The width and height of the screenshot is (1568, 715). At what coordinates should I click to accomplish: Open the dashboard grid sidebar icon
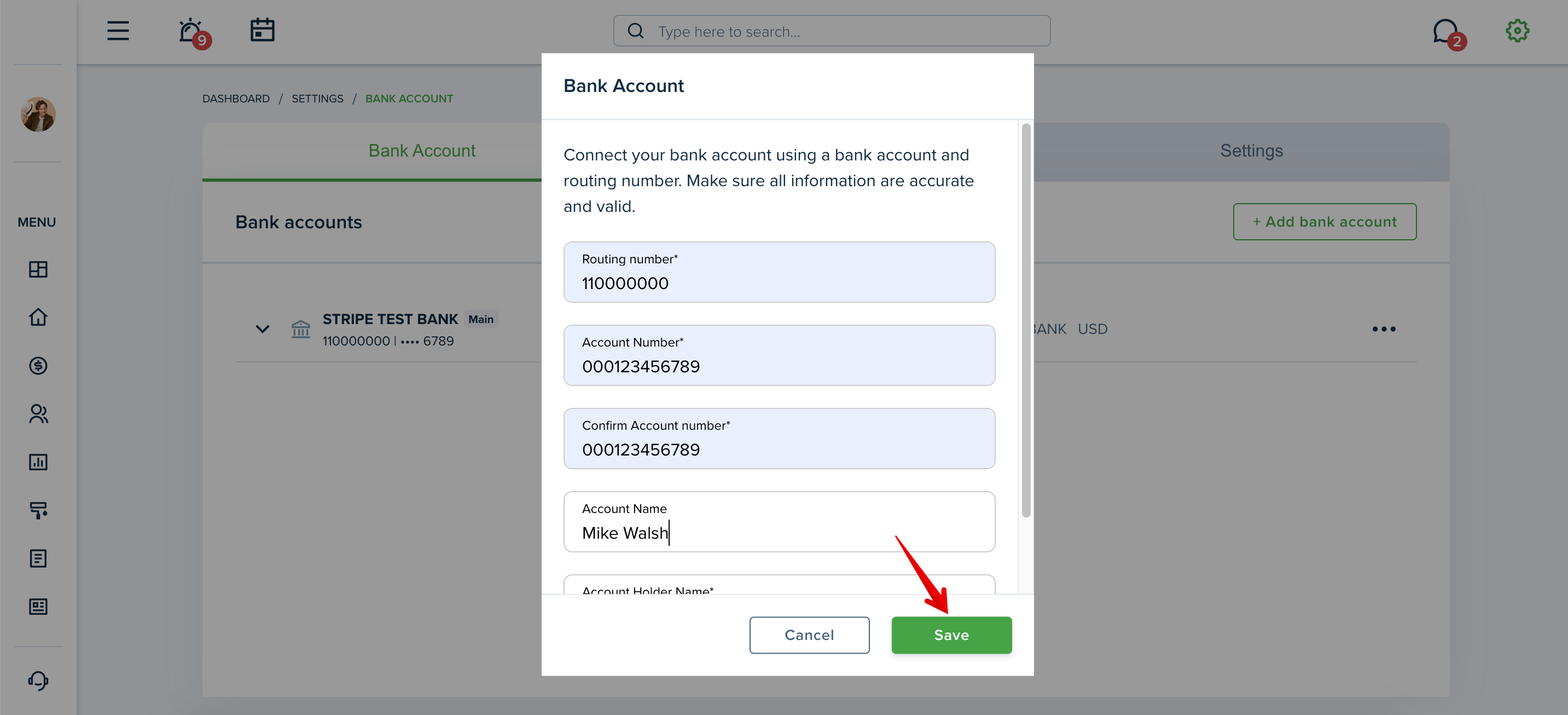click(x=38, y=269)
